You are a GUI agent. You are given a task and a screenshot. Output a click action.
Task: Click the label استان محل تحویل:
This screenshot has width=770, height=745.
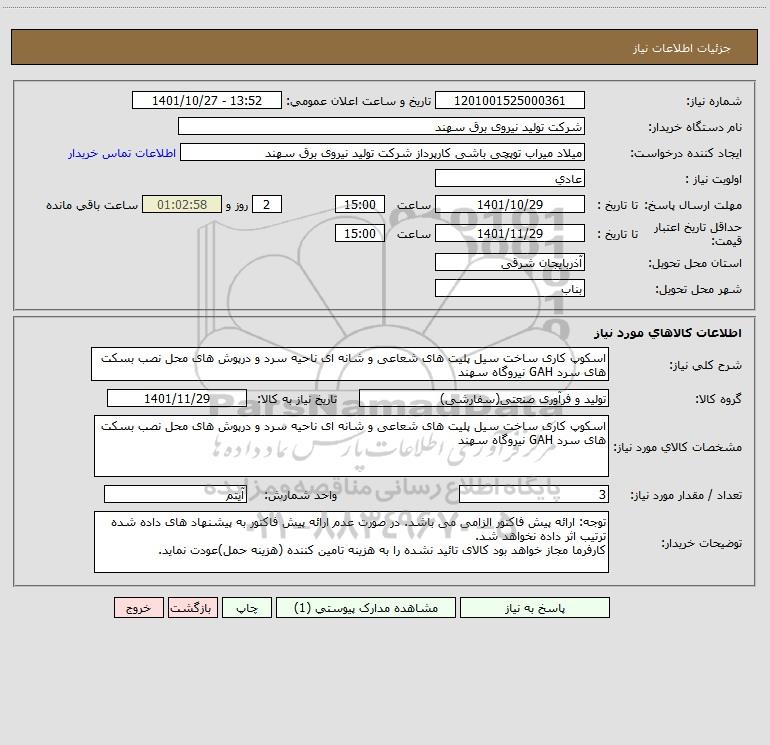click(x=695, y=264)
